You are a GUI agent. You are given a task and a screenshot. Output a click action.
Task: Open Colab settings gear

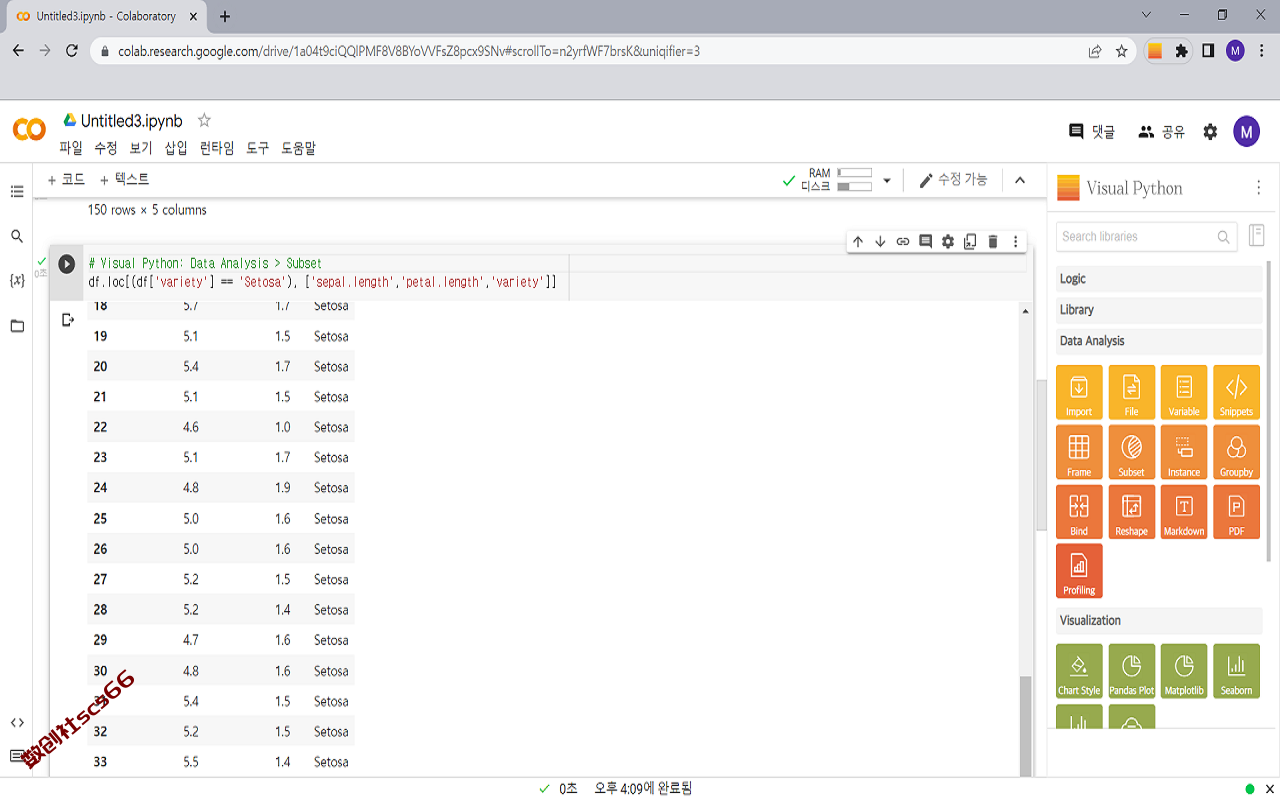1210,131
